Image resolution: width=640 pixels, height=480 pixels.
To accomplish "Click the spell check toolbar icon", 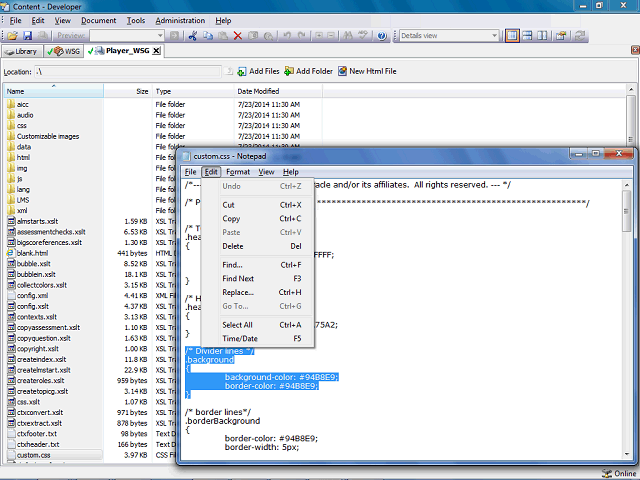I will coord(362,36).
